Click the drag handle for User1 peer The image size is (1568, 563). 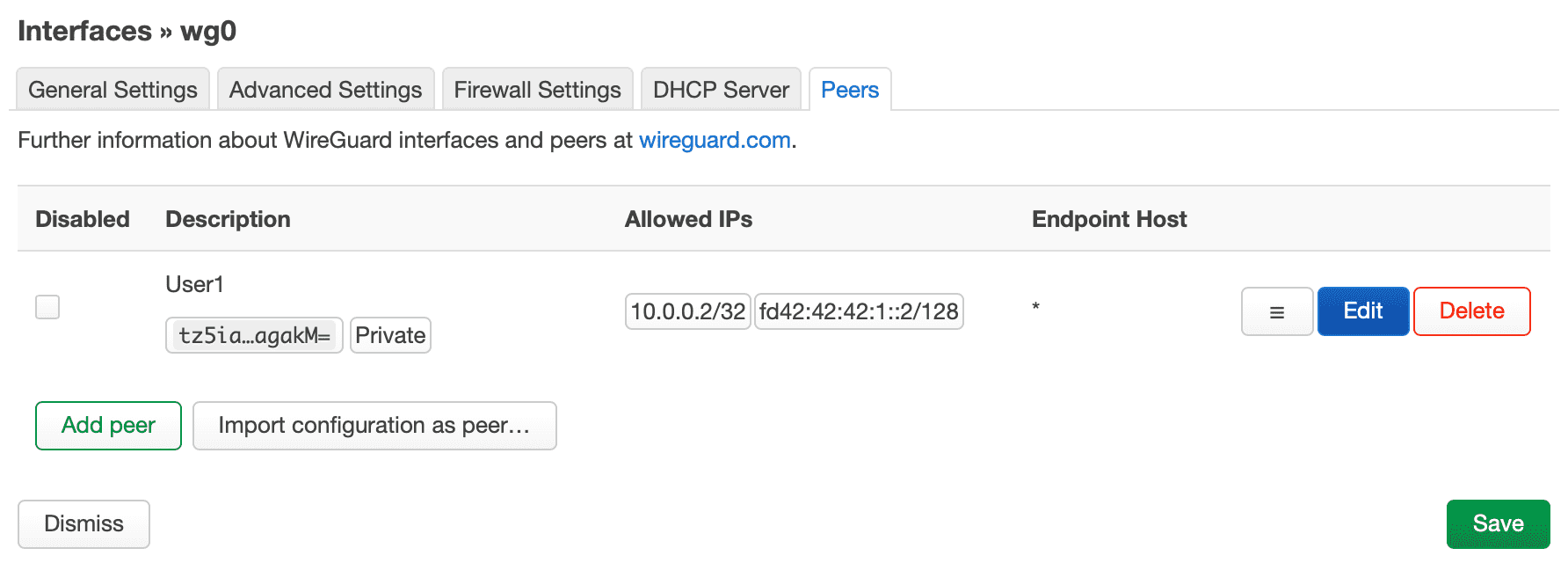point(1276,311)
